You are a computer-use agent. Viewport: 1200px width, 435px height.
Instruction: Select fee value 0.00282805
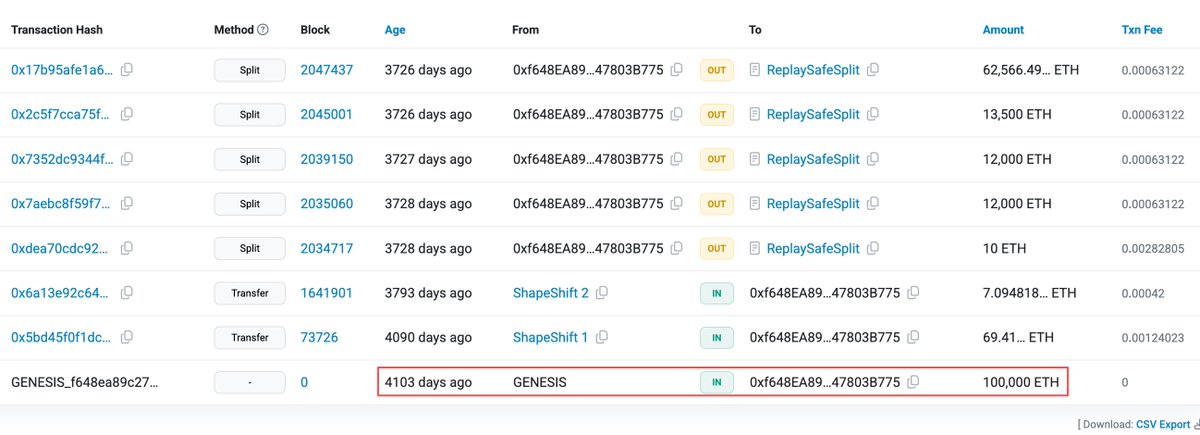coord(1154,248)
